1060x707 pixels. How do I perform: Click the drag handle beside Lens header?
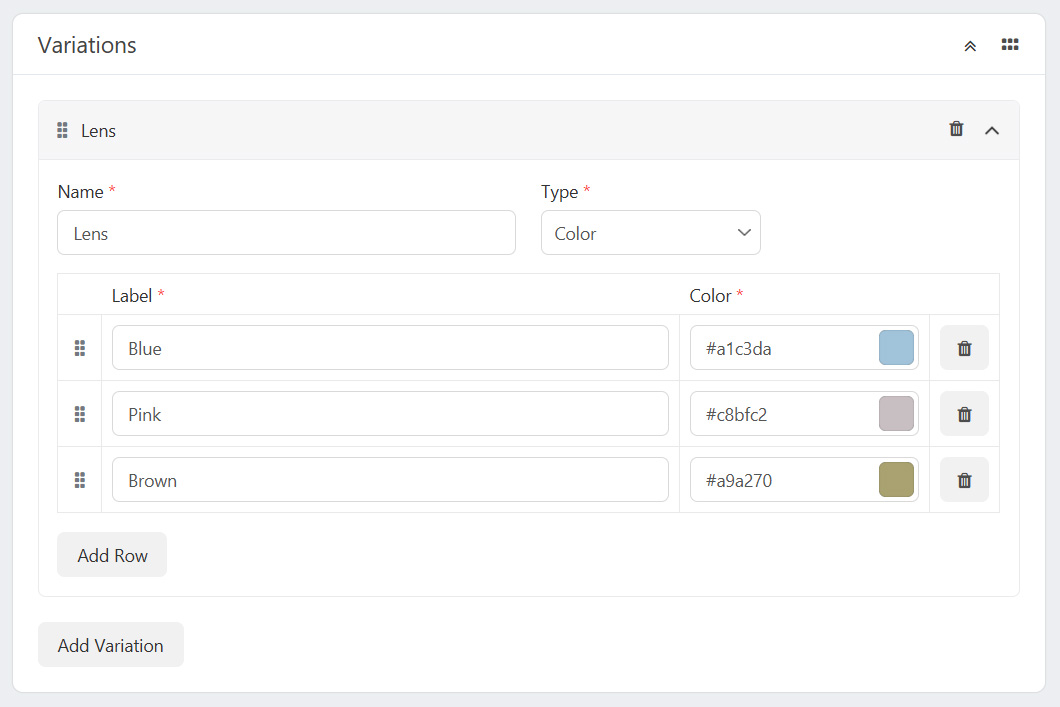[62, 130]
